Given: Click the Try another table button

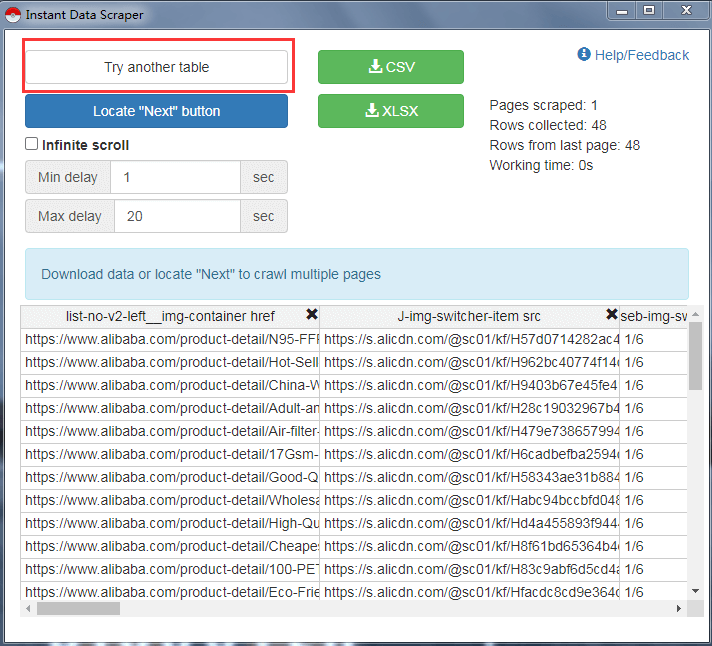Looking at the screenshot, I should pyautogui.click(x=156, y=67).
